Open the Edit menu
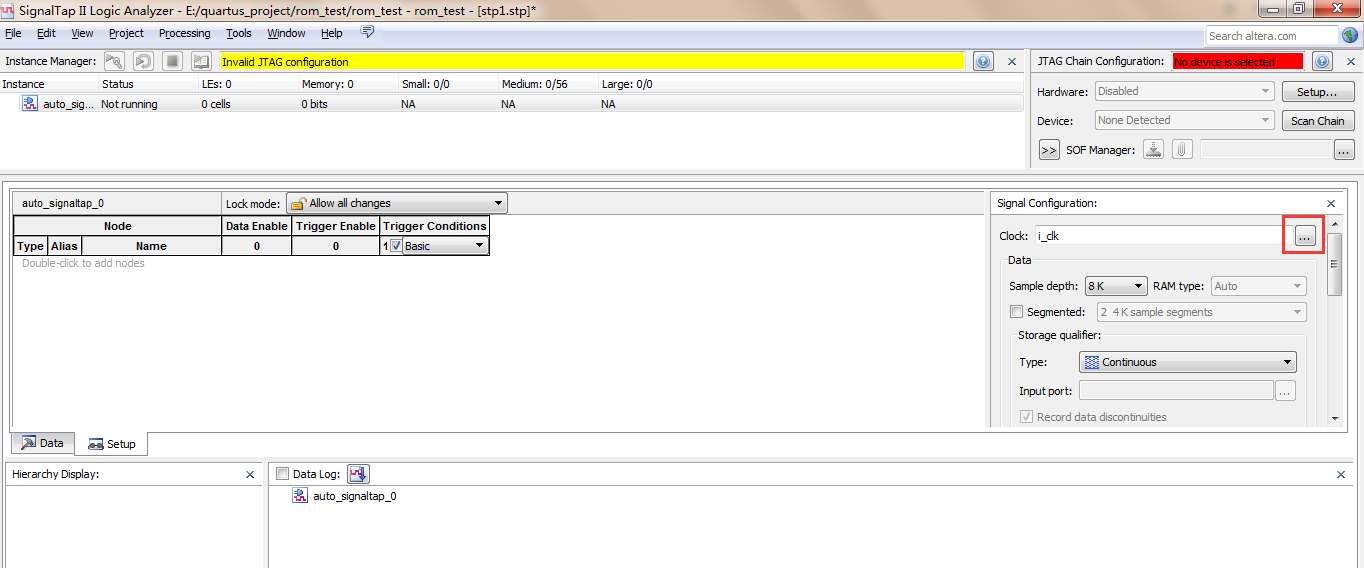 coord(46,33)
